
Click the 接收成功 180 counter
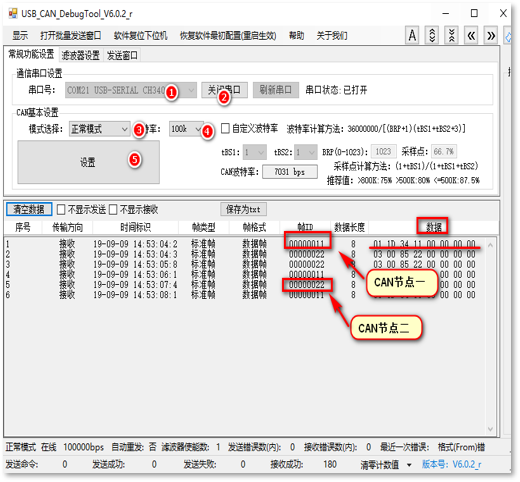pyautogui.click(x=303, y=464)
